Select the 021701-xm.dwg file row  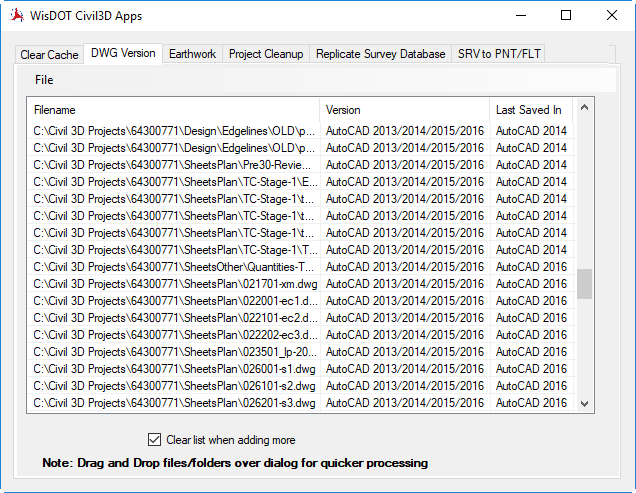click(x=174, y=284)
